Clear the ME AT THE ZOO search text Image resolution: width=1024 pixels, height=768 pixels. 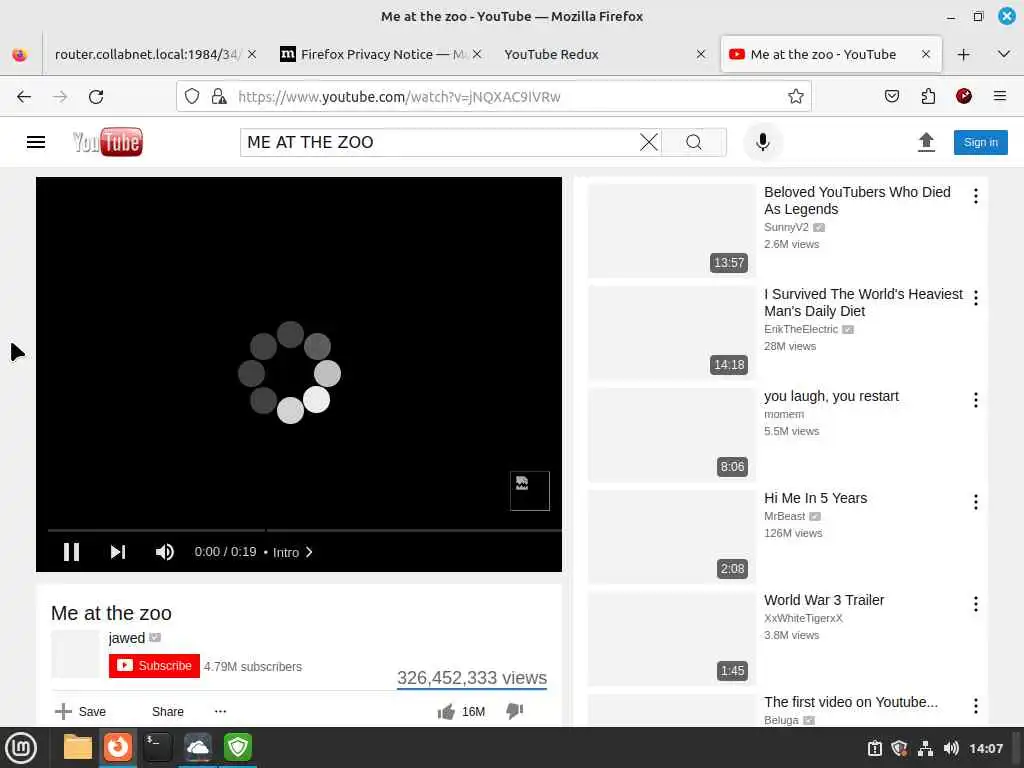[648, 142]
